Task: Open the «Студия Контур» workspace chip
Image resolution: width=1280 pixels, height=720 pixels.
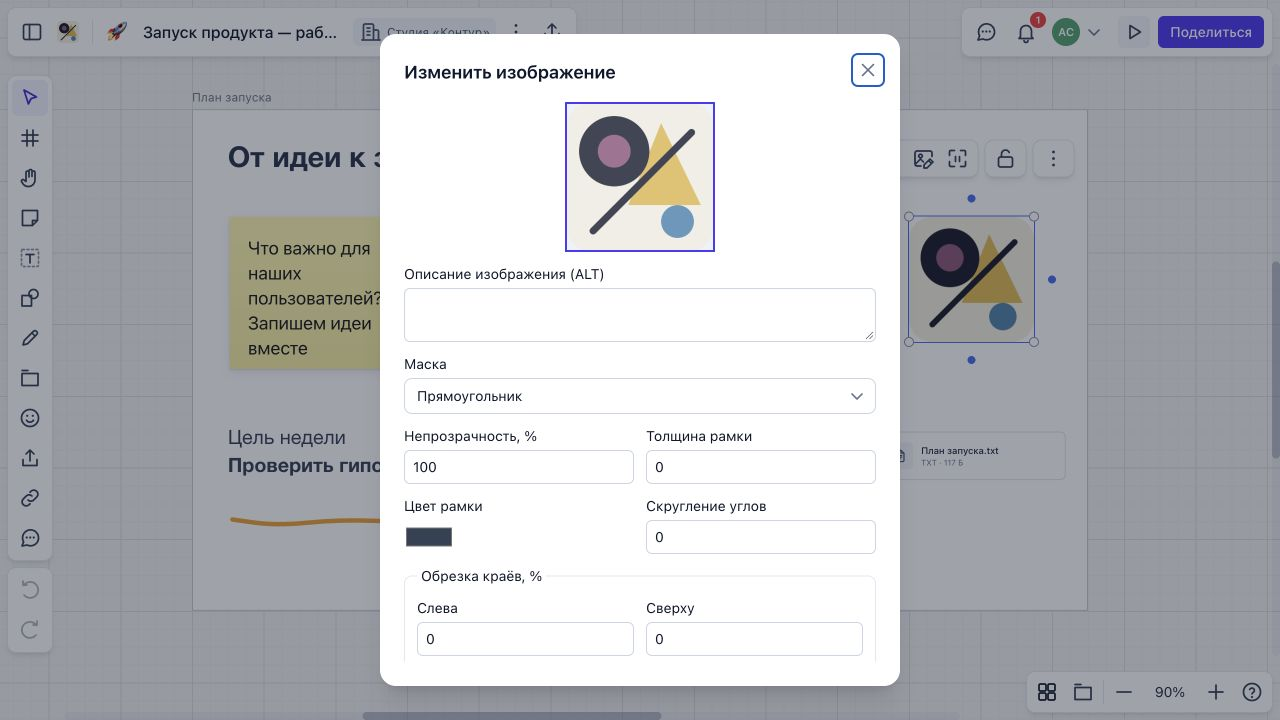Action: (425, 32)
